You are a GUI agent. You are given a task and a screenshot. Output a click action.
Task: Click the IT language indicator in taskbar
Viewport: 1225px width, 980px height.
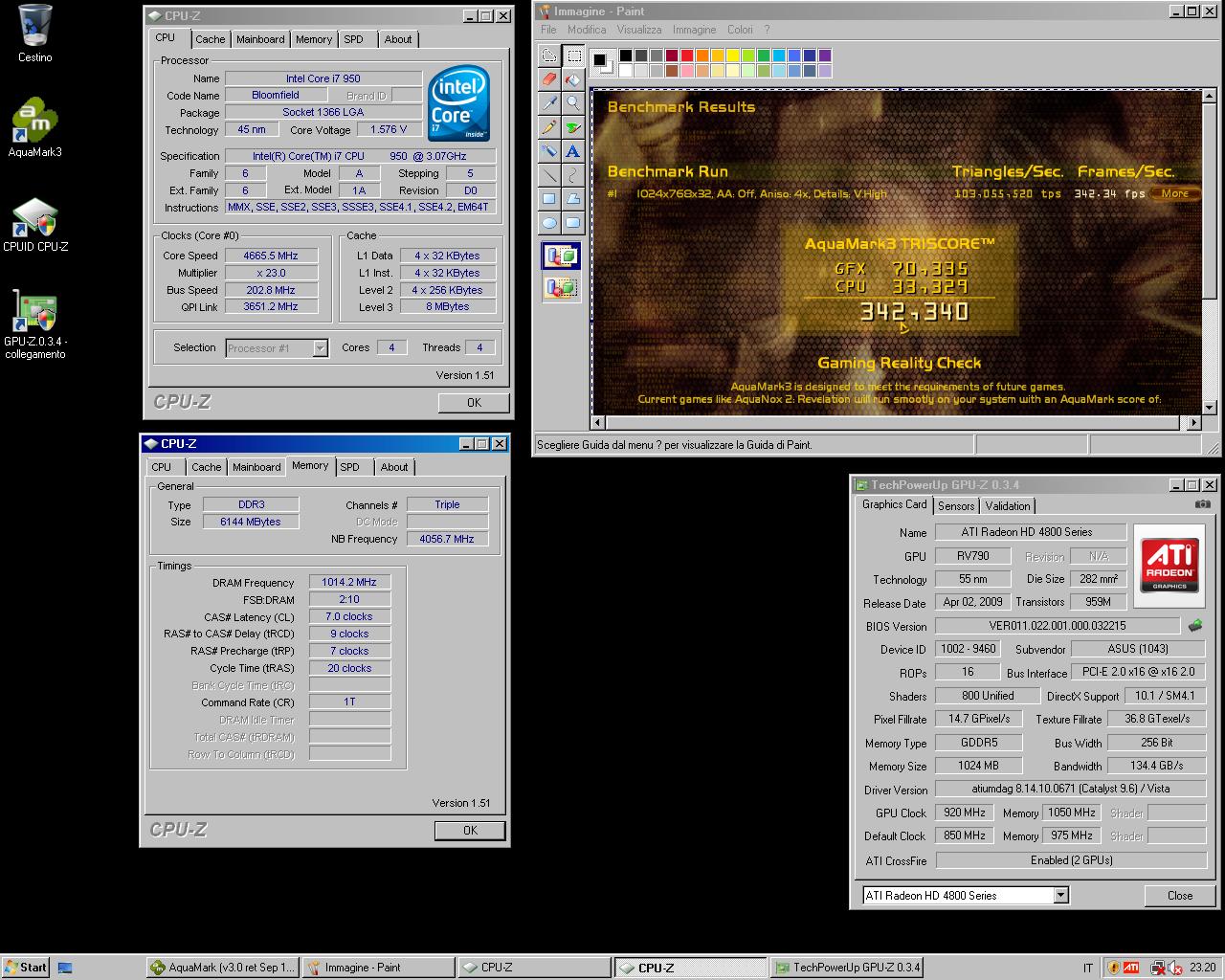point(1087,969)
